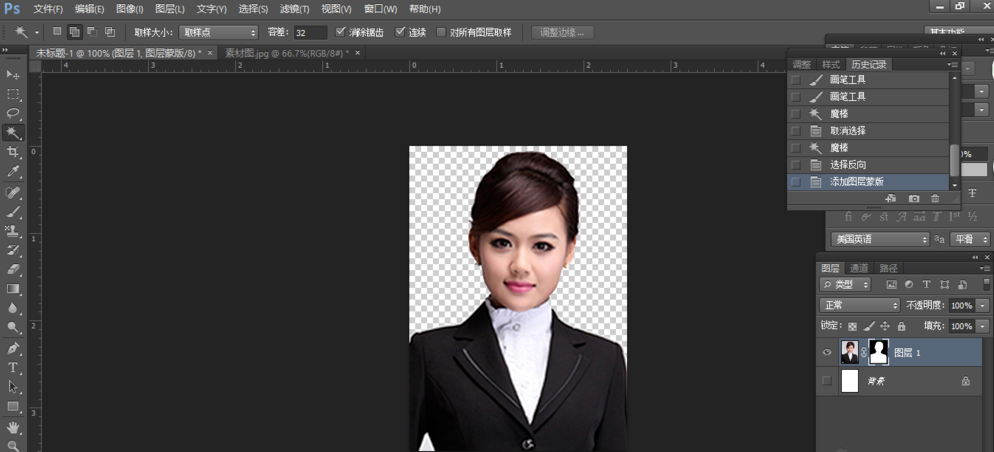
Task: Open the 正常 blend mode dropdown
Action: (860, 305)
